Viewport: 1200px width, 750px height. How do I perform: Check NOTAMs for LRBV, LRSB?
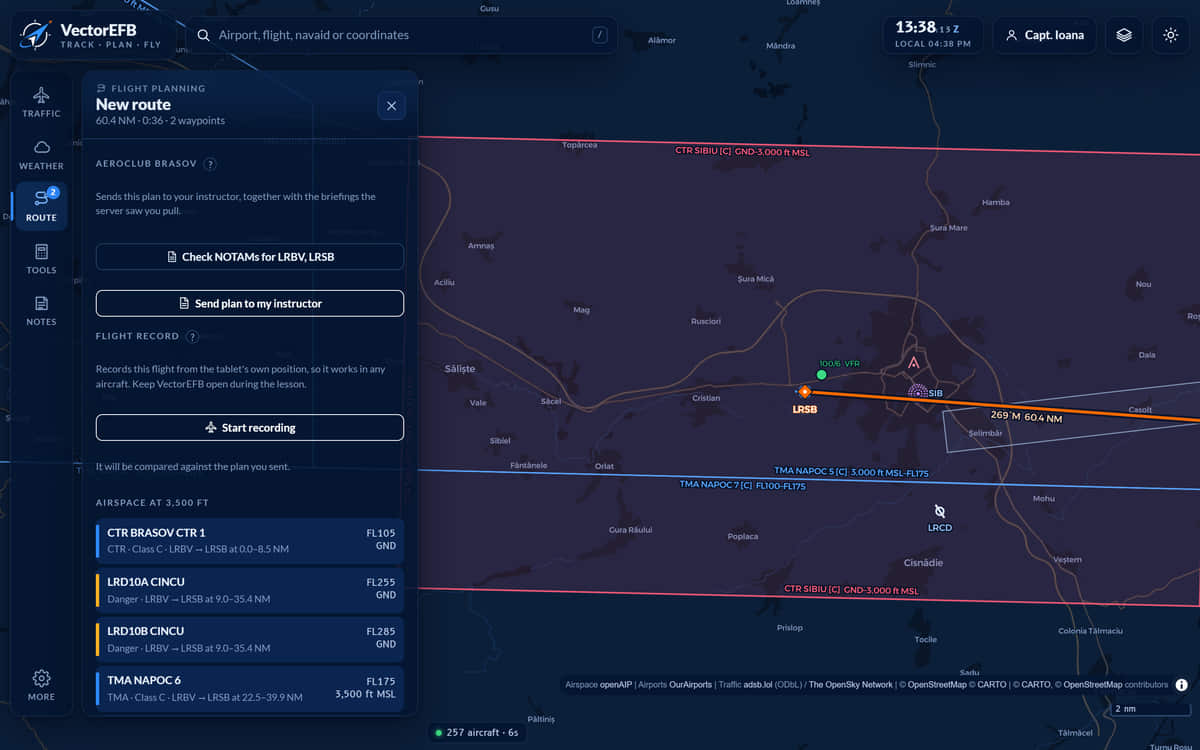pos(250,257)
